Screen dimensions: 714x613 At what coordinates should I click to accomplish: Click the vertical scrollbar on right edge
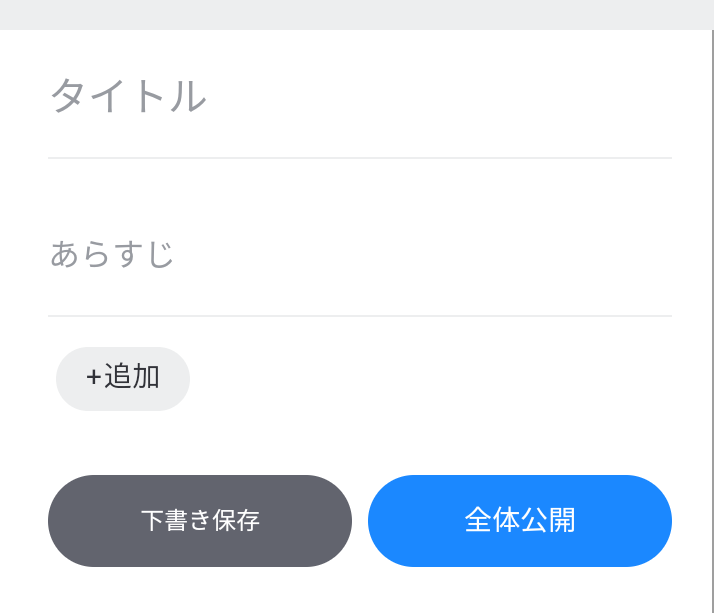point(713,321)
